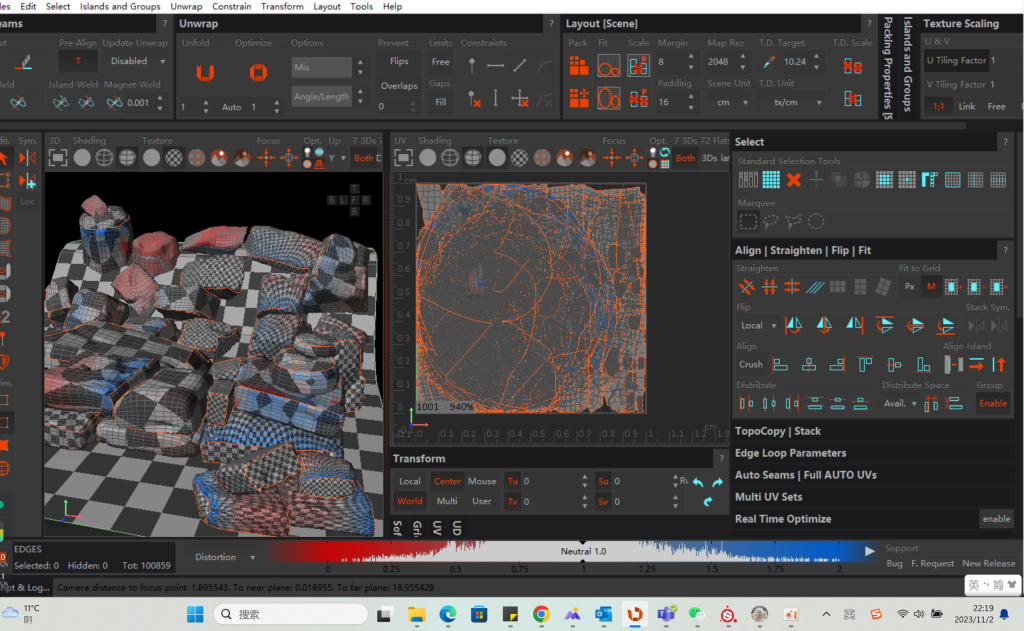Run the Pack islands icon in Layout panel
The width and height of the screenshot is (1024, 631).
[x=579, y=66]
